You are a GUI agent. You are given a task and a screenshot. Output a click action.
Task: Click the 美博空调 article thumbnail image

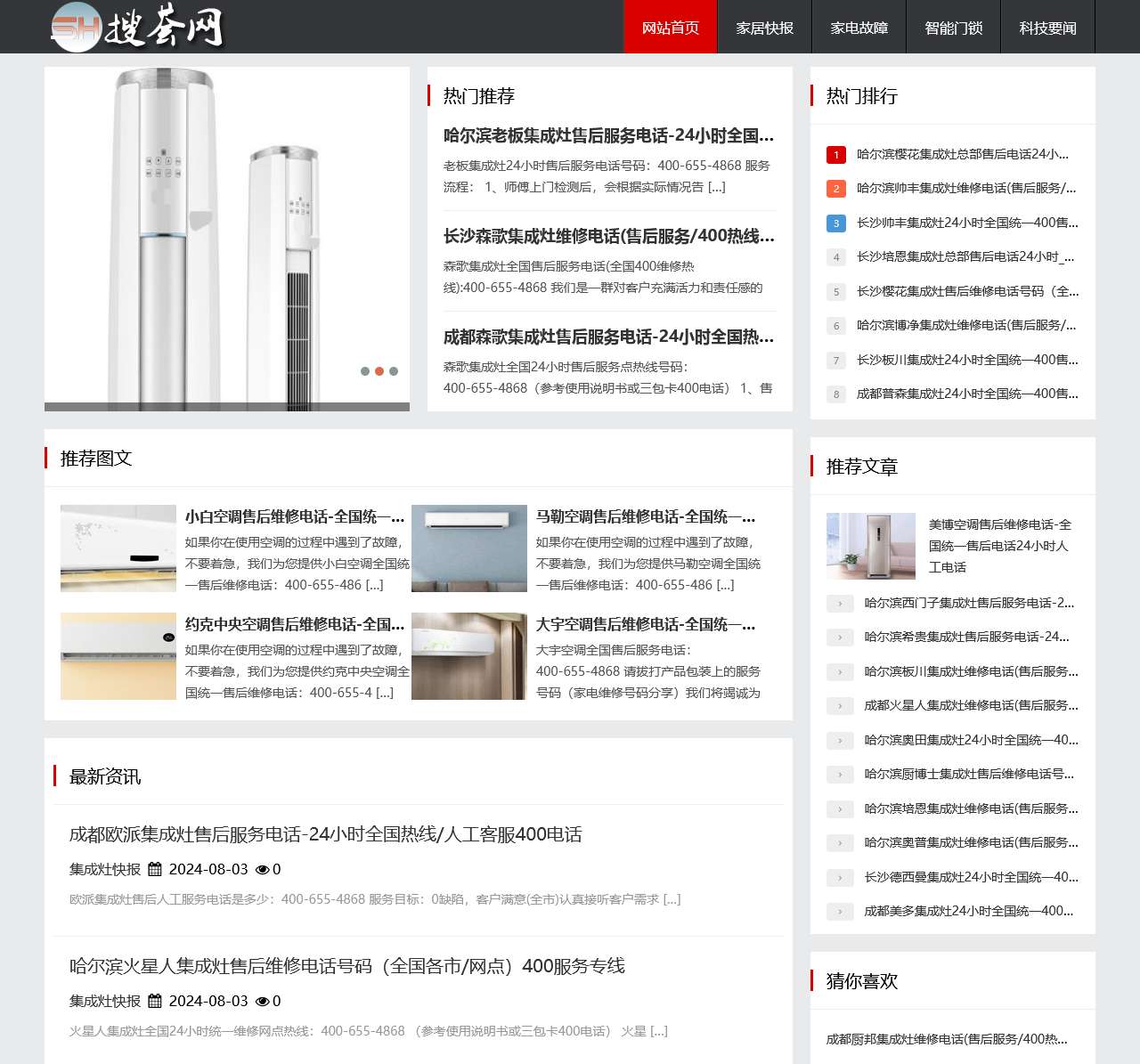point(870,546)
